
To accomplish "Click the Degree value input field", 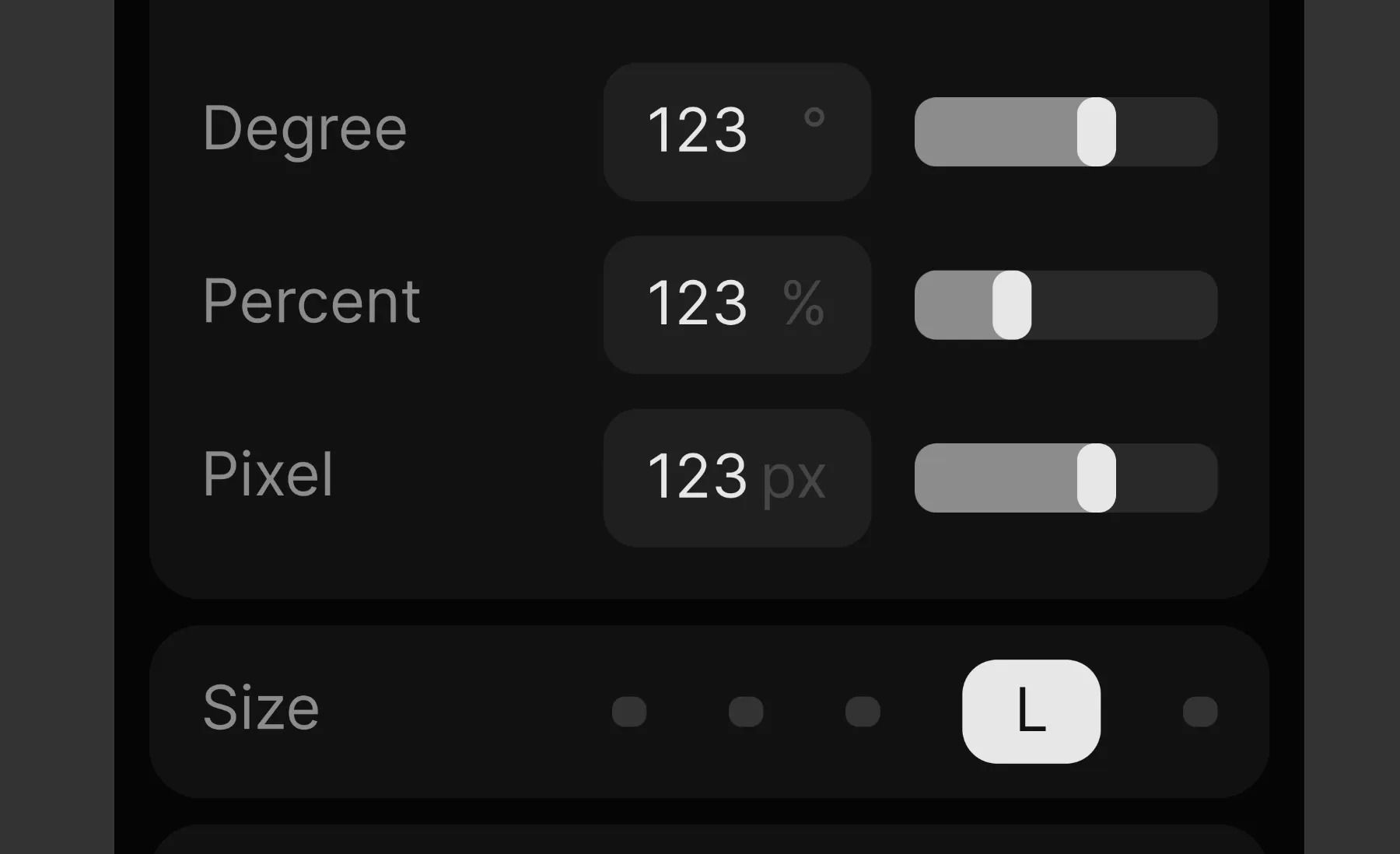I will pyautogui.click(x=698, y=131).
